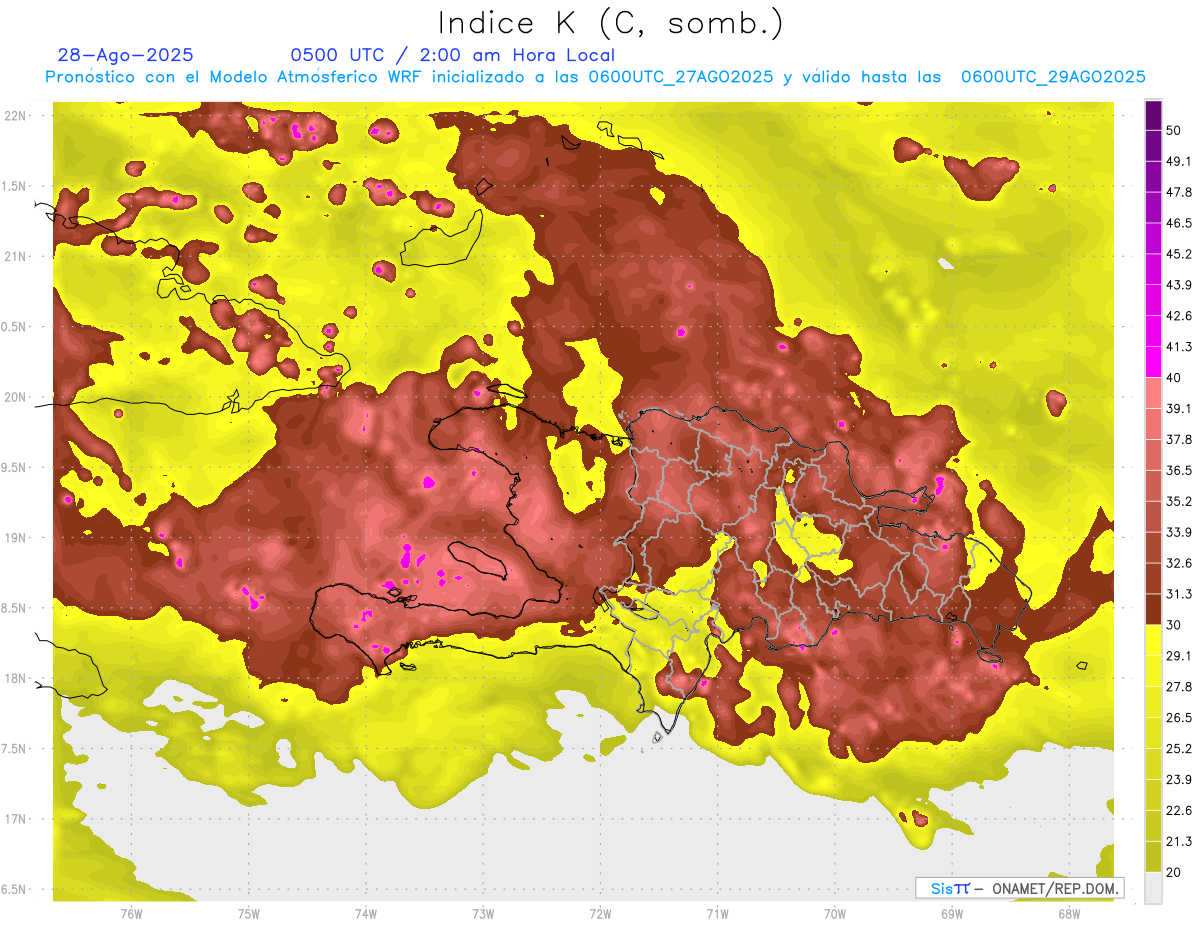
Task: Click colorbar value "25.2"
Action: coord(1179,749)
